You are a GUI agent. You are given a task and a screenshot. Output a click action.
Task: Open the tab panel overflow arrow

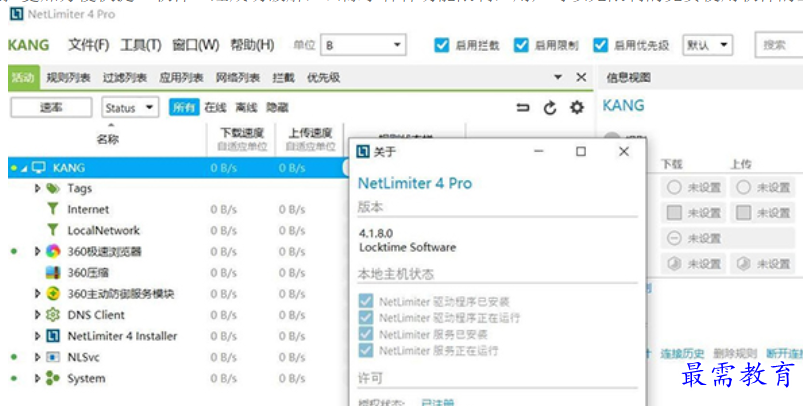coord(558,77)
